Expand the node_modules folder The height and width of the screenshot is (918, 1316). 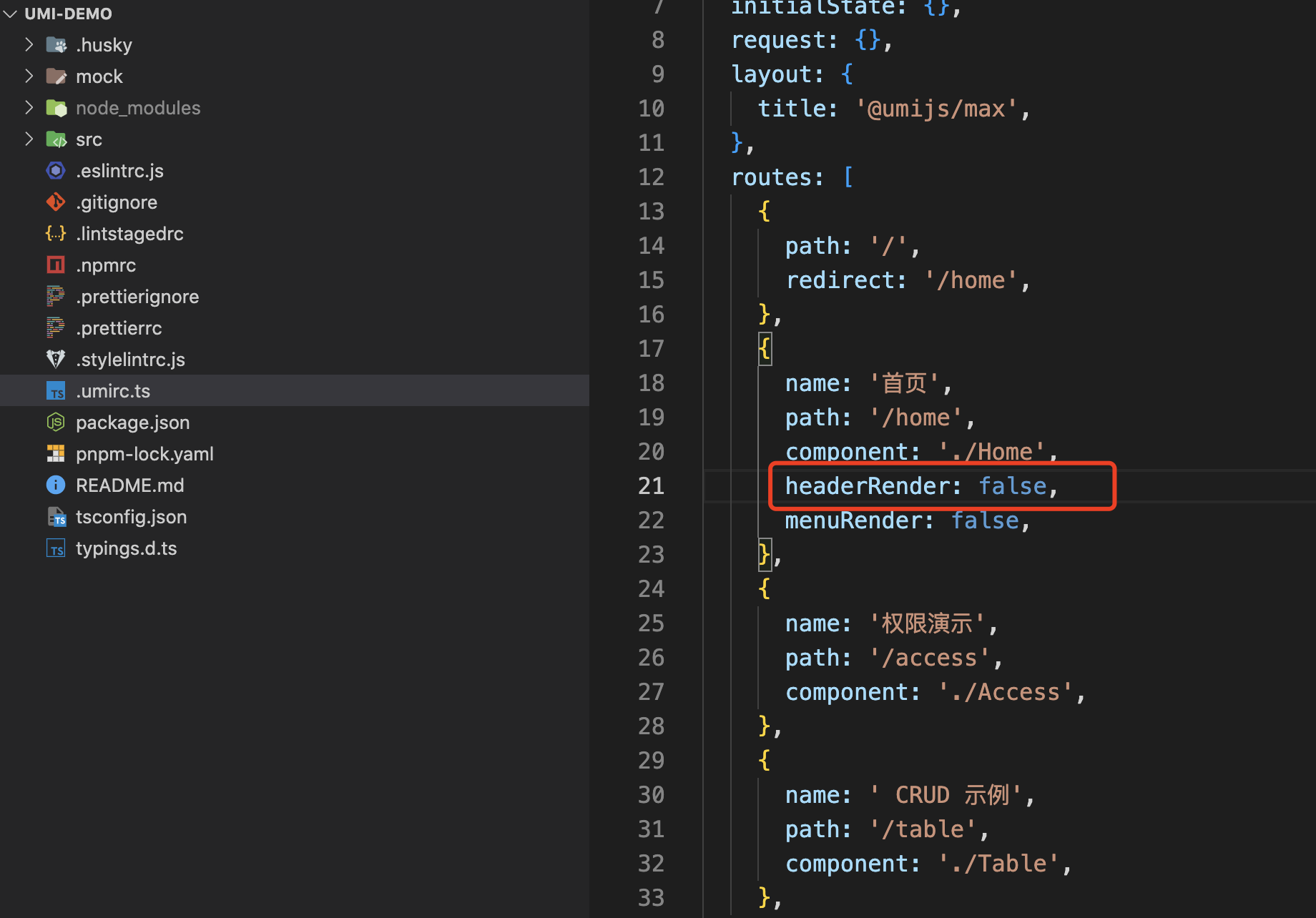point(29,107)
